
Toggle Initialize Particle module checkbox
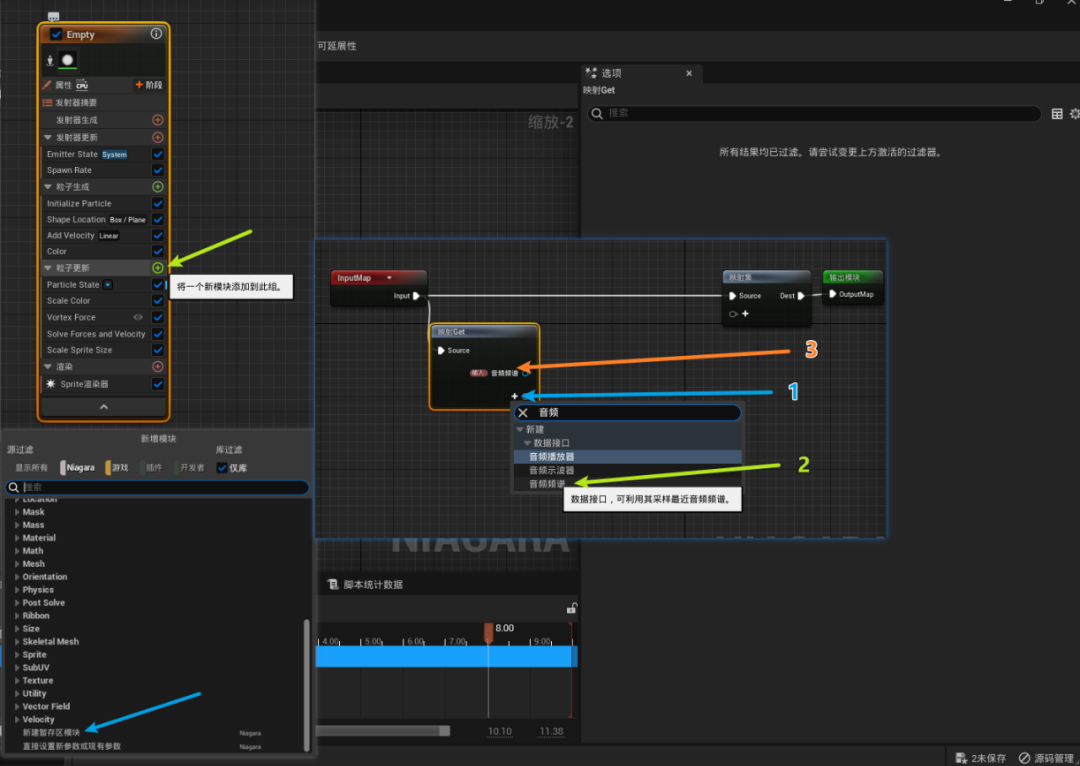tap(158, 203)
